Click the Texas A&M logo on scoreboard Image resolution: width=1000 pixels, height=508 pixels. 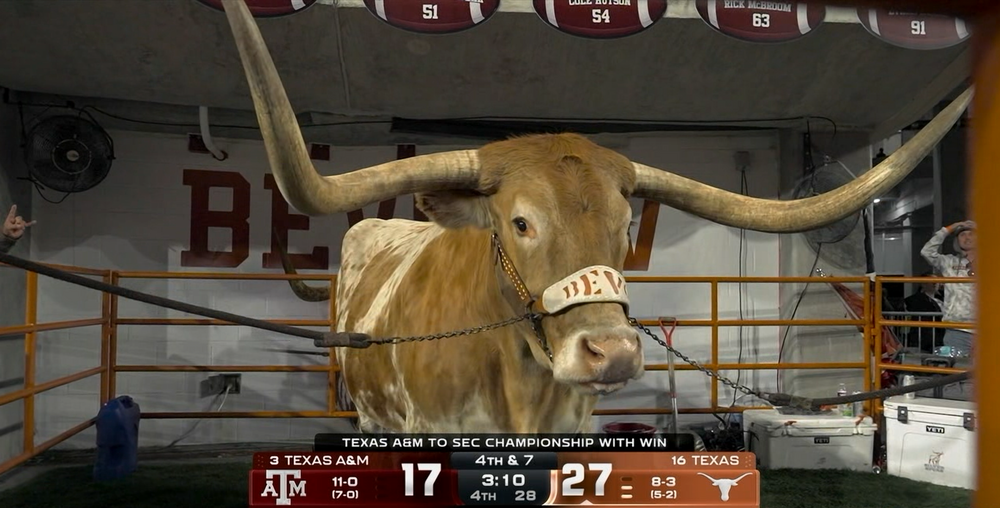(x=283, y=488)
